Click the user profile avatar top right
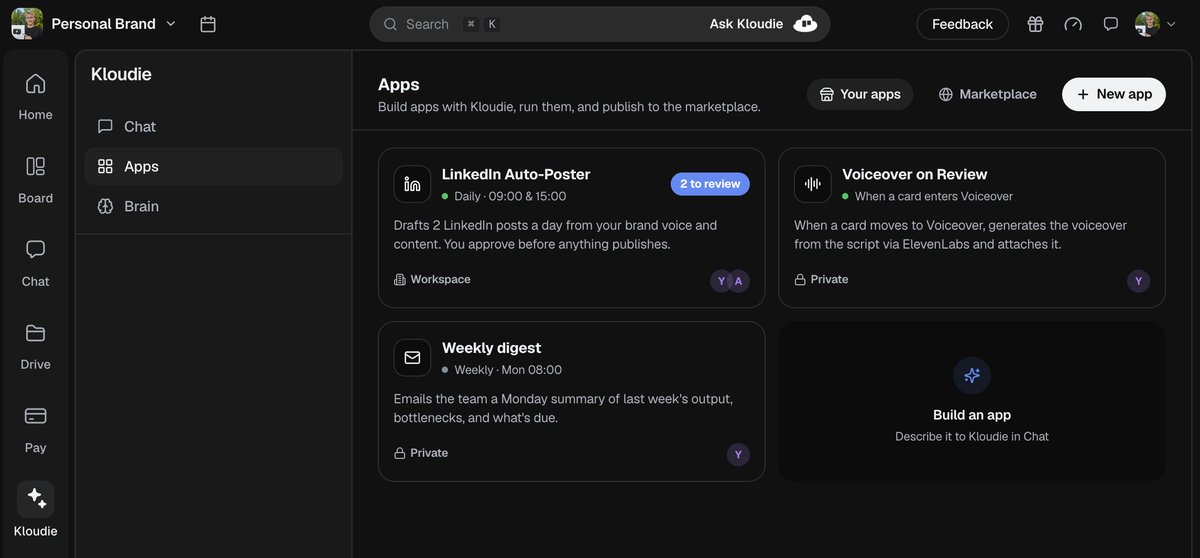Image resolution: width=1200 pixels, height=558 pixels. pyautogui.click(x=1147, y=24)
